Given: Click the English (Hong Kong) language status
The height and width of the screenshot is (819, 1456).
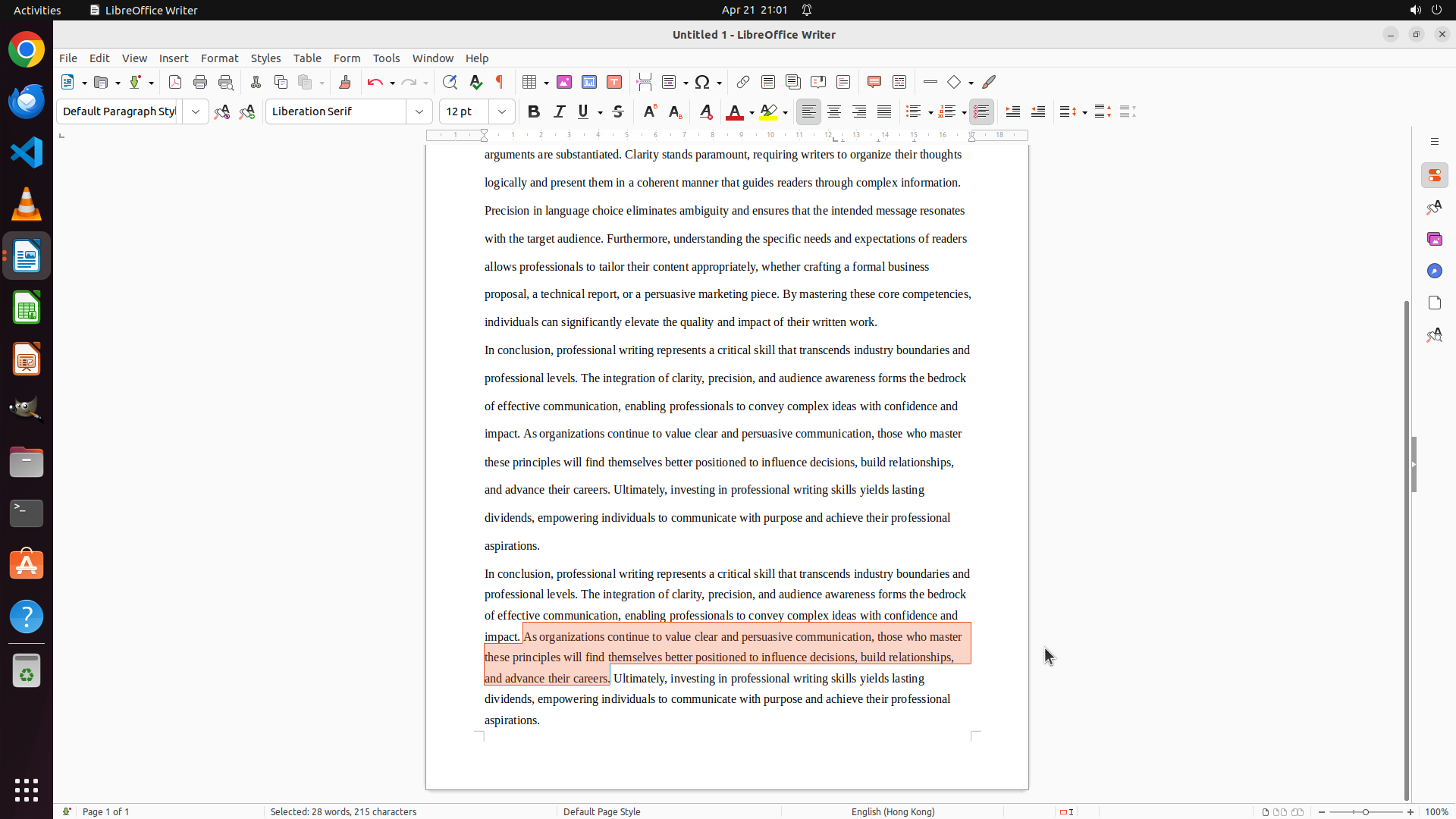Looking at the screenshot, I should coord(893,811).
